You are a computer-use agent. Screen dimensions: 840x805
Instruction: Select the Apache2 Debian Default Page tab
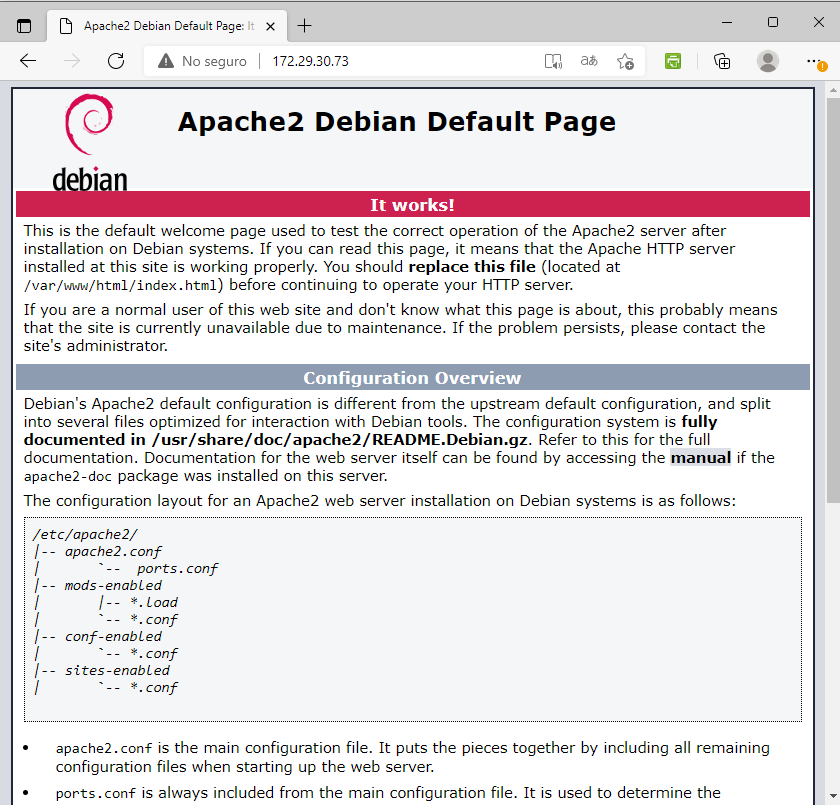point(167,26)
